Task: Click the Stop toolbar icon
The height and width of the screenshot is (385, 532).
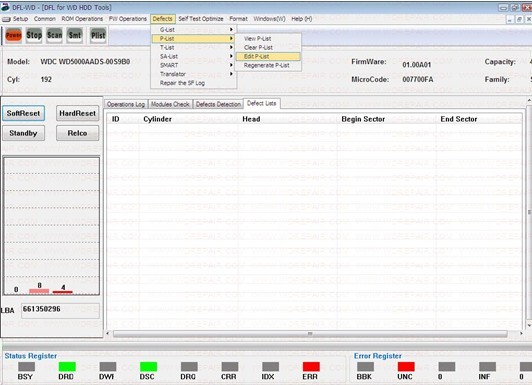Action: tap(34, 35)
